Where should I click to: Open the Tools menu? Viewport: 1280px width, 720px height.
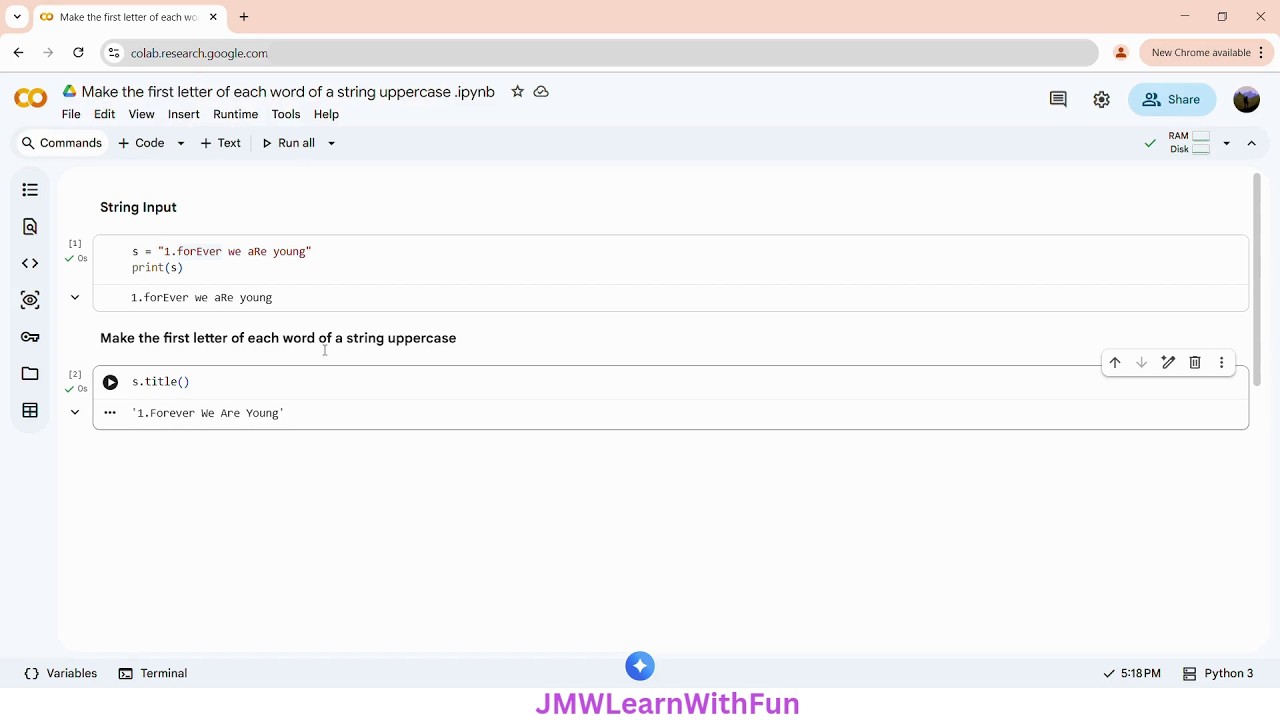tap(286, 114)
